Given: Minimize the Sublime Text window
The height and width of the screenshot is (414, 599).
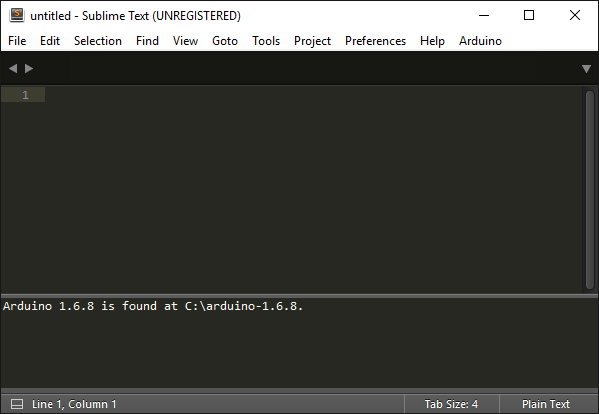Looking at the screenshot, I should point(484,15).
